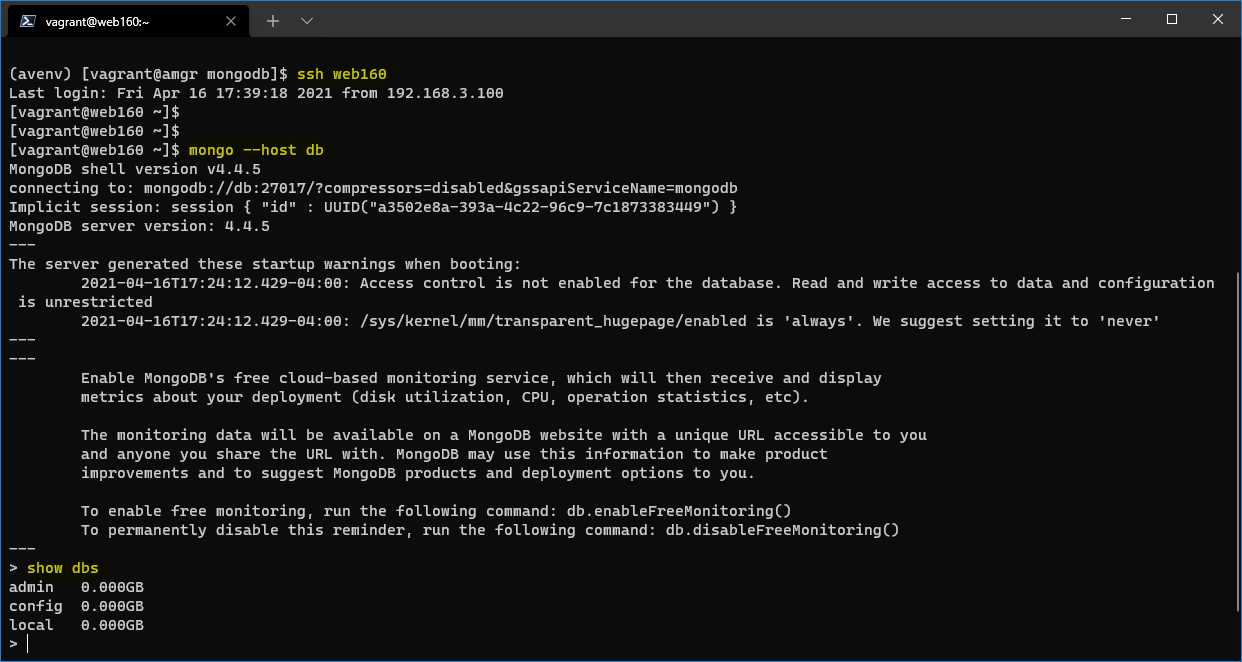Open a new tab with the plus button
This screenshot has height=662, width=1242.
(273, 20)
